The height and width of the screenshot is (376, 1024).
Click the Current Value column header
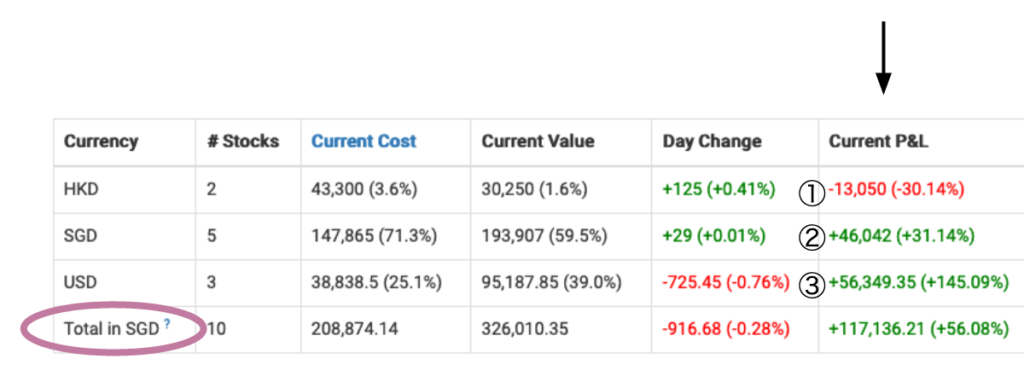pos(538,142)
